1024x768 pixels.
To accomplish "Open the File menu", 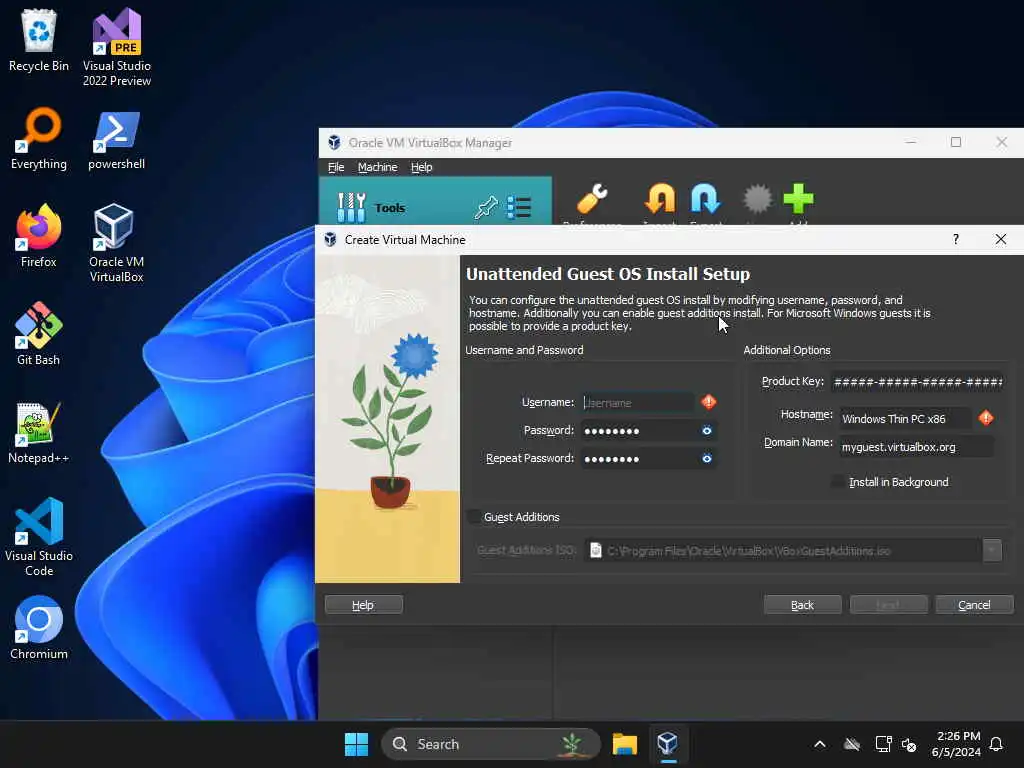I will [x=336, y=167].
